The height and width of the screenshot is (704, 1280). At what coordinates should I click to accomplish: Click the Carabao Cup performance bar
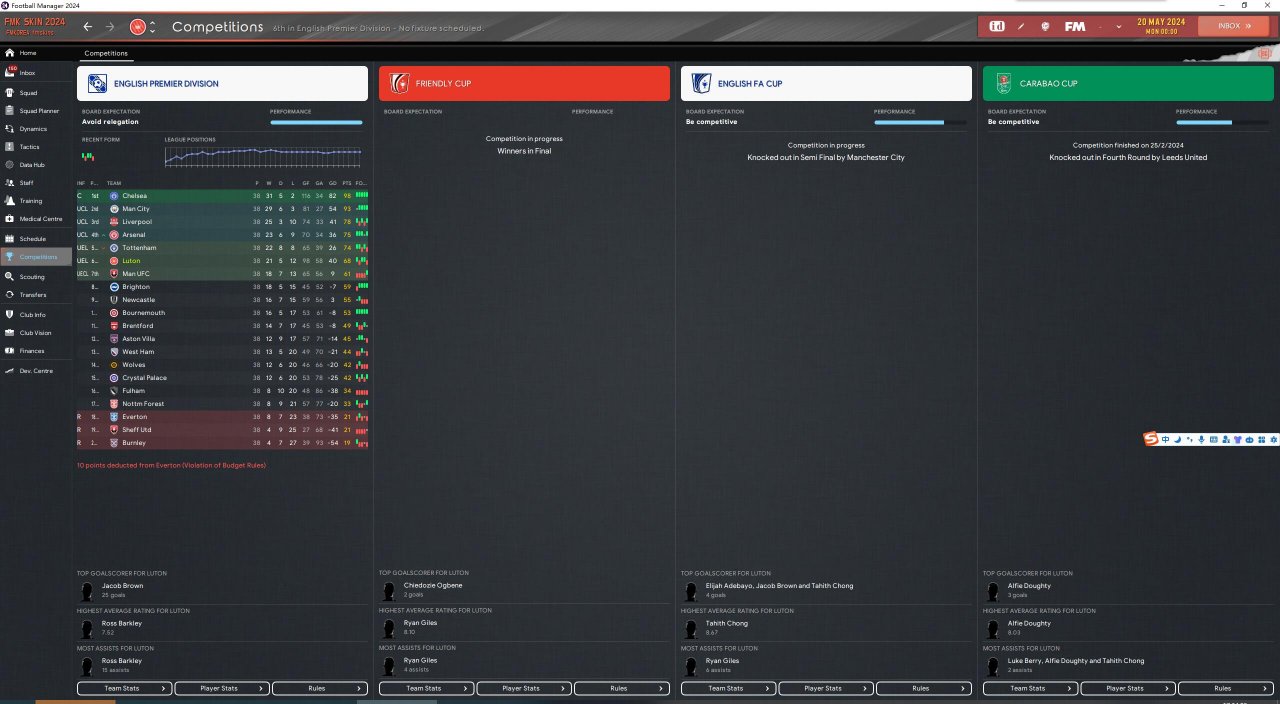tap(1222, 122)
